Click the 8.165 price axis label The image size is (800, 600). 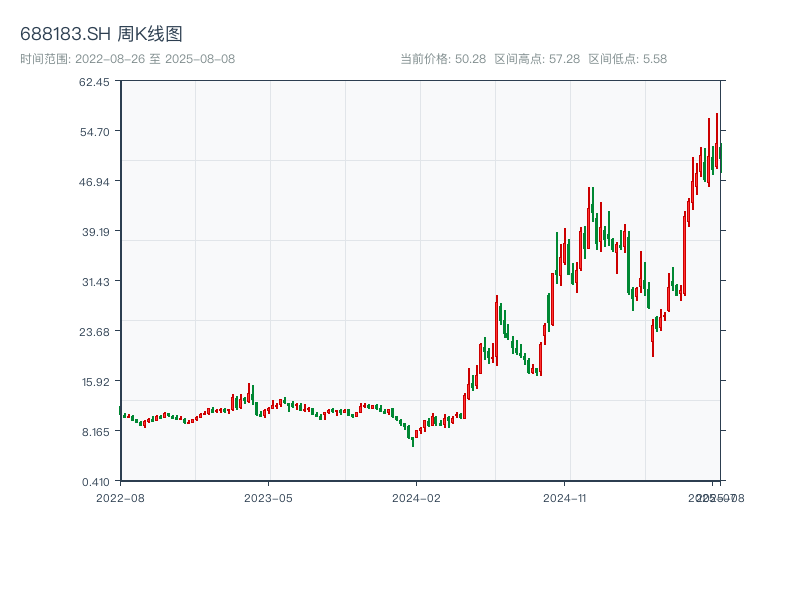(94, 432)
